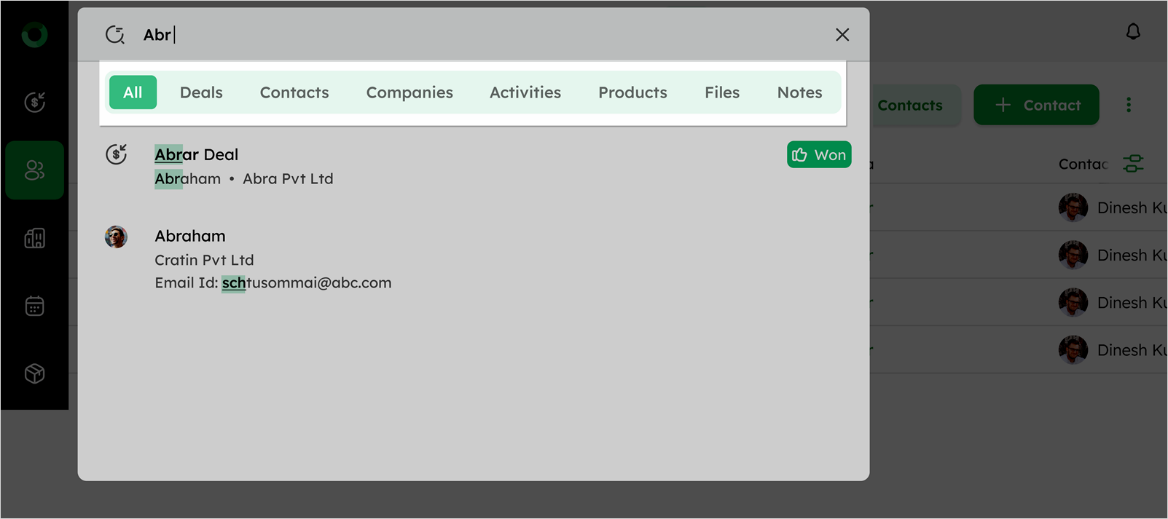Open Contacts from the sidebar

tap(34, 170)
